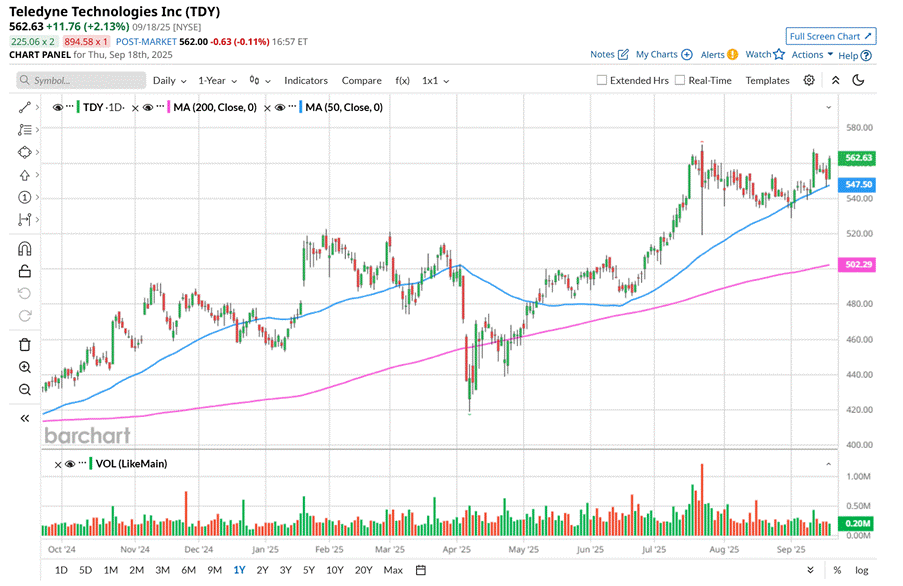Zoom in on the chart
The width and height of the screenshot is (903, 586).
pos(24,367)
